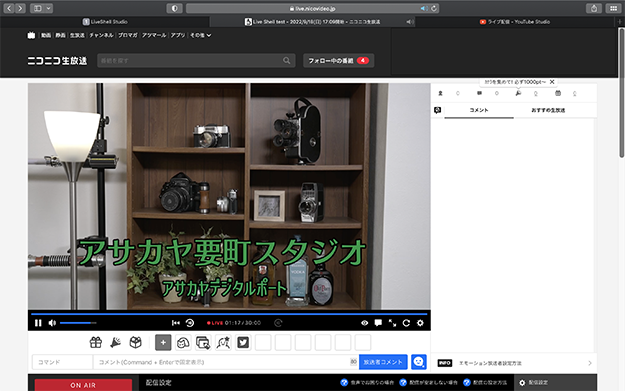Mute the player volume speaker icon
625x391 pixels.
tap(52, 323)
